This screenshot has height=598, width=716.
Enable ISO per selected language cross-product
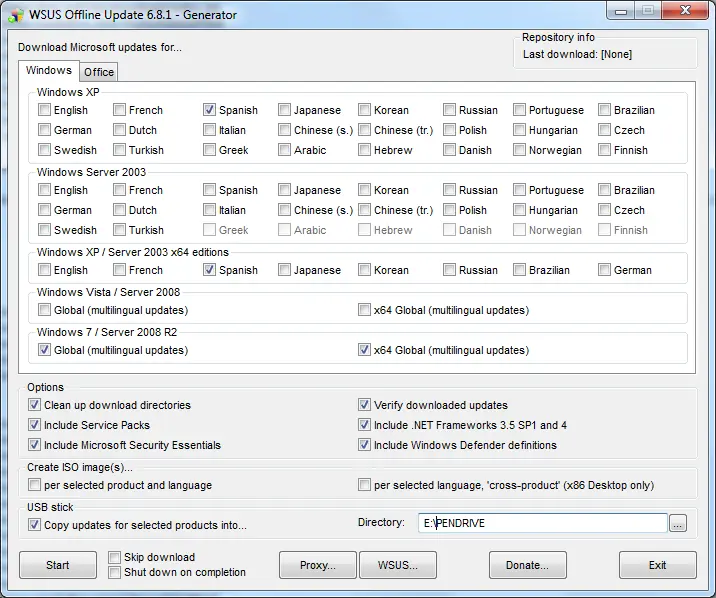(x=364, y=485)
